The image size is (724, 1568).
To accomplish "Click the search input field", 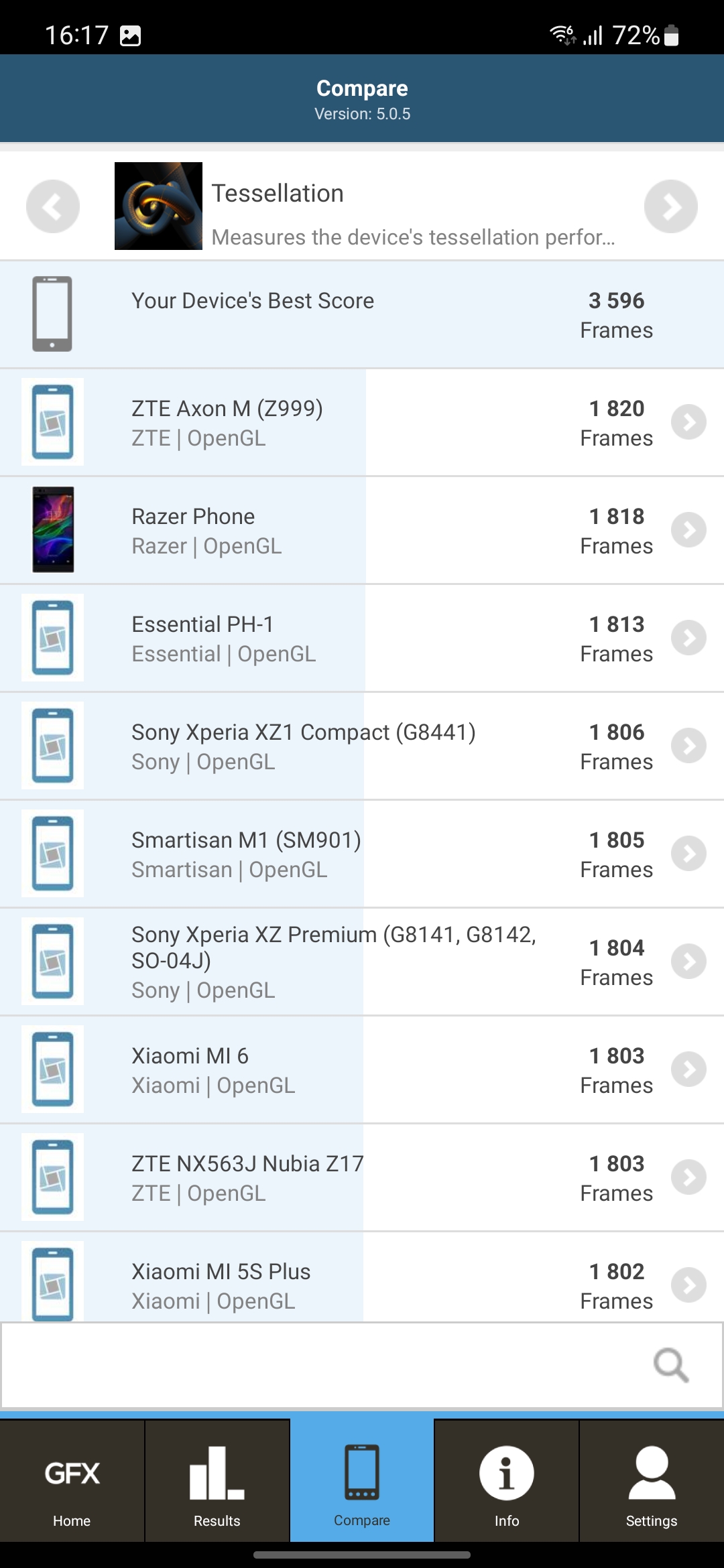I will point(322,1365).
